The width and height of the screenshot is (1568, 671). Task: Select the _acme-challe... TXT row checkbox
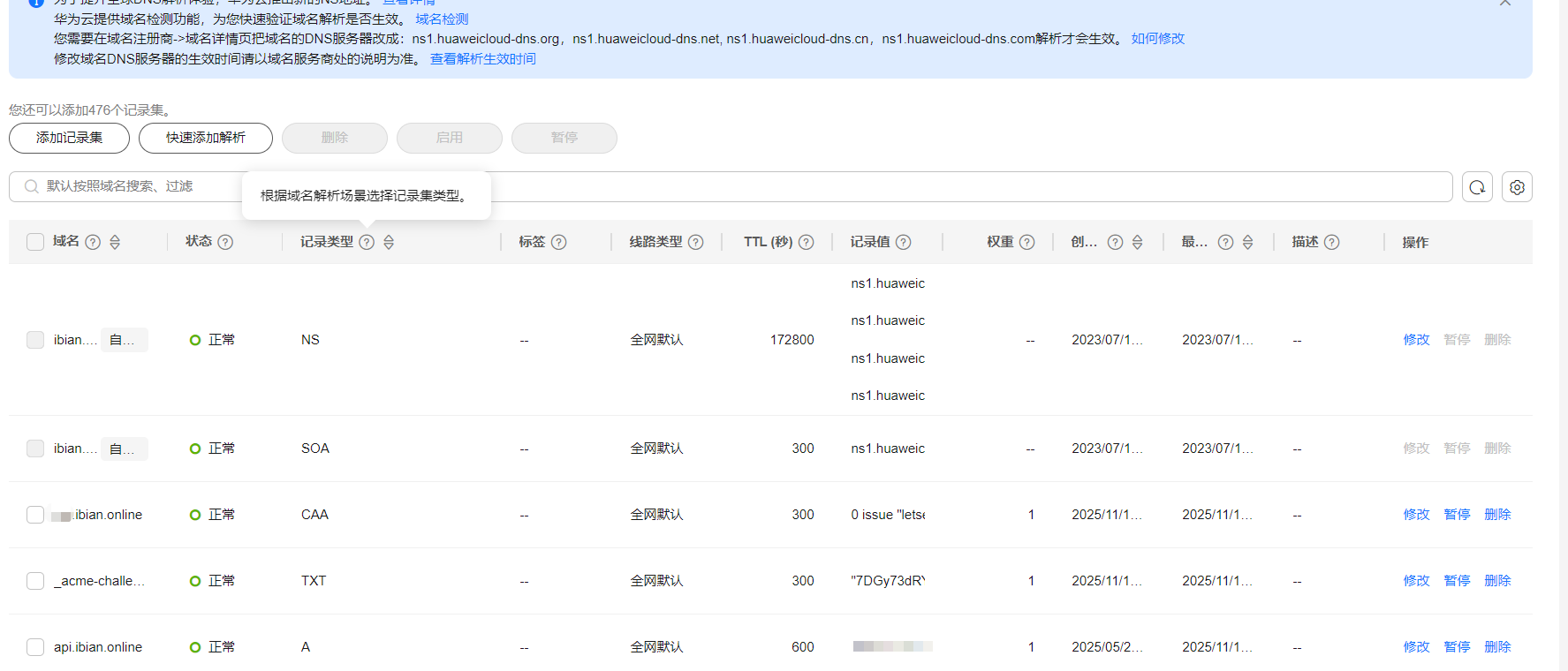tap(35, 581)
